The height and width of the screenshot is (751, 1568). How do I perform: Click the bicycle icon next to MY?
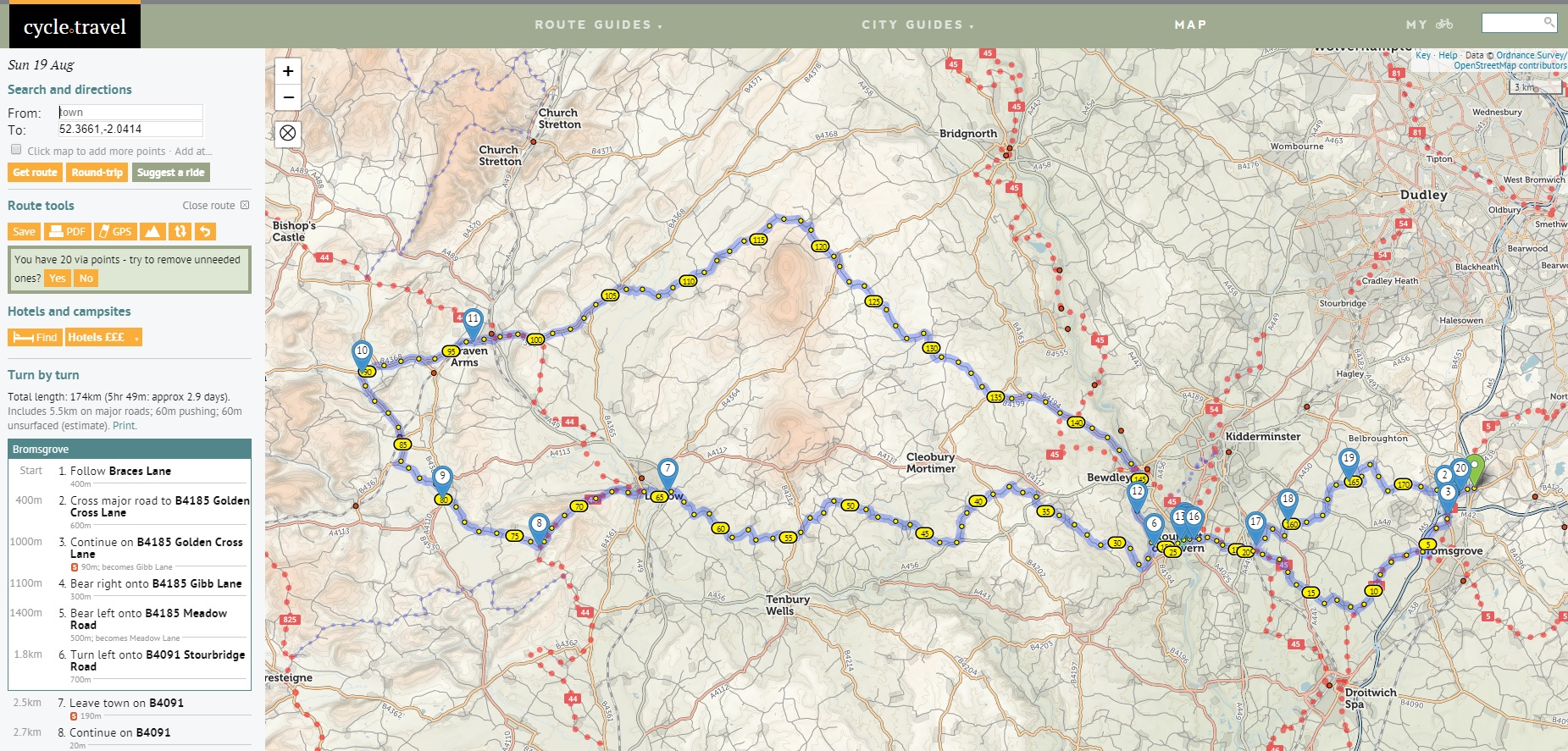[1444, 25]
